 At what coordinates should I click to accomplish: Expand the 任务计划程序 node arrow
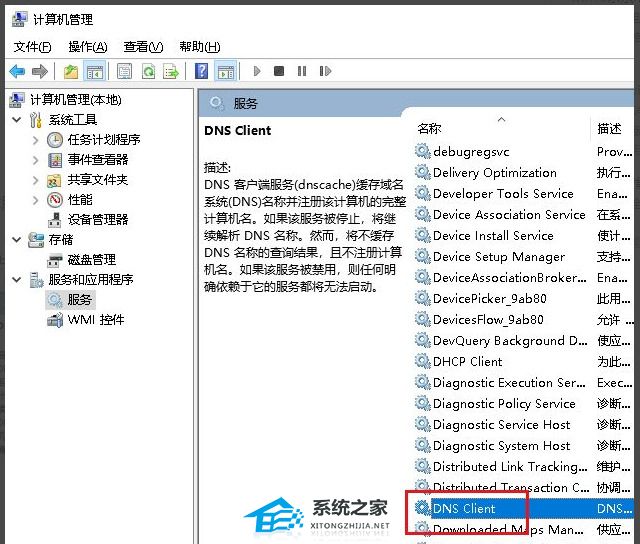tap(36, 140)
